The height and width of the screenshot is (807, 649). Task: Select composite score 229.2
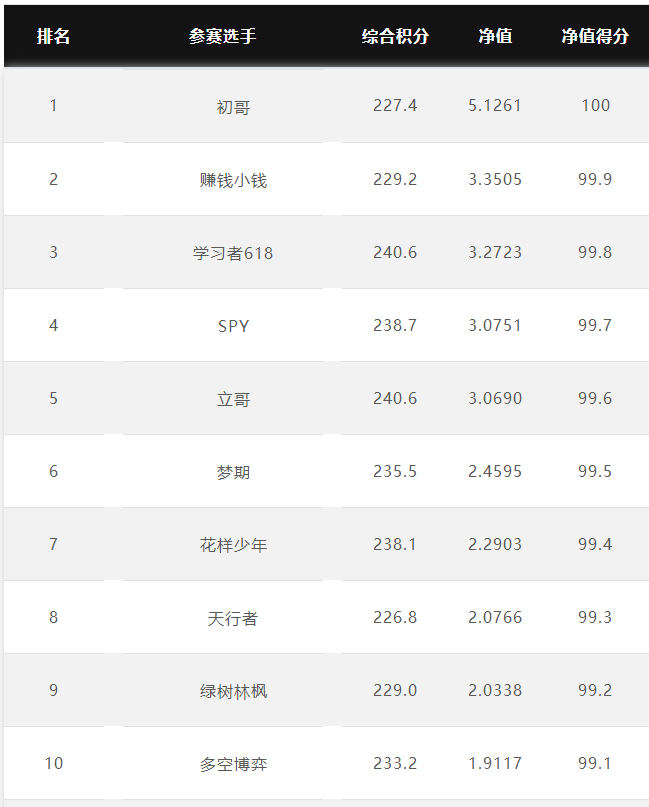(395, 179)
